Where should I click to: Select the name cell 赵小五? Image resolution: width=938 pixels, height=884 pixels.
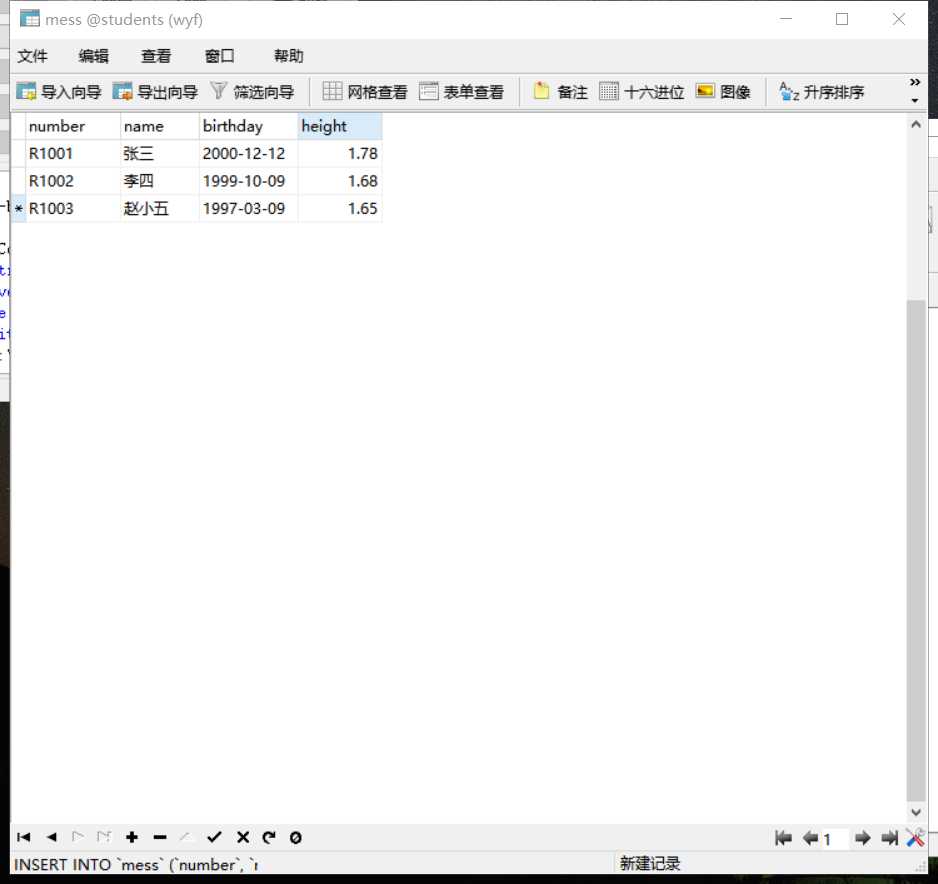(160, 209)
